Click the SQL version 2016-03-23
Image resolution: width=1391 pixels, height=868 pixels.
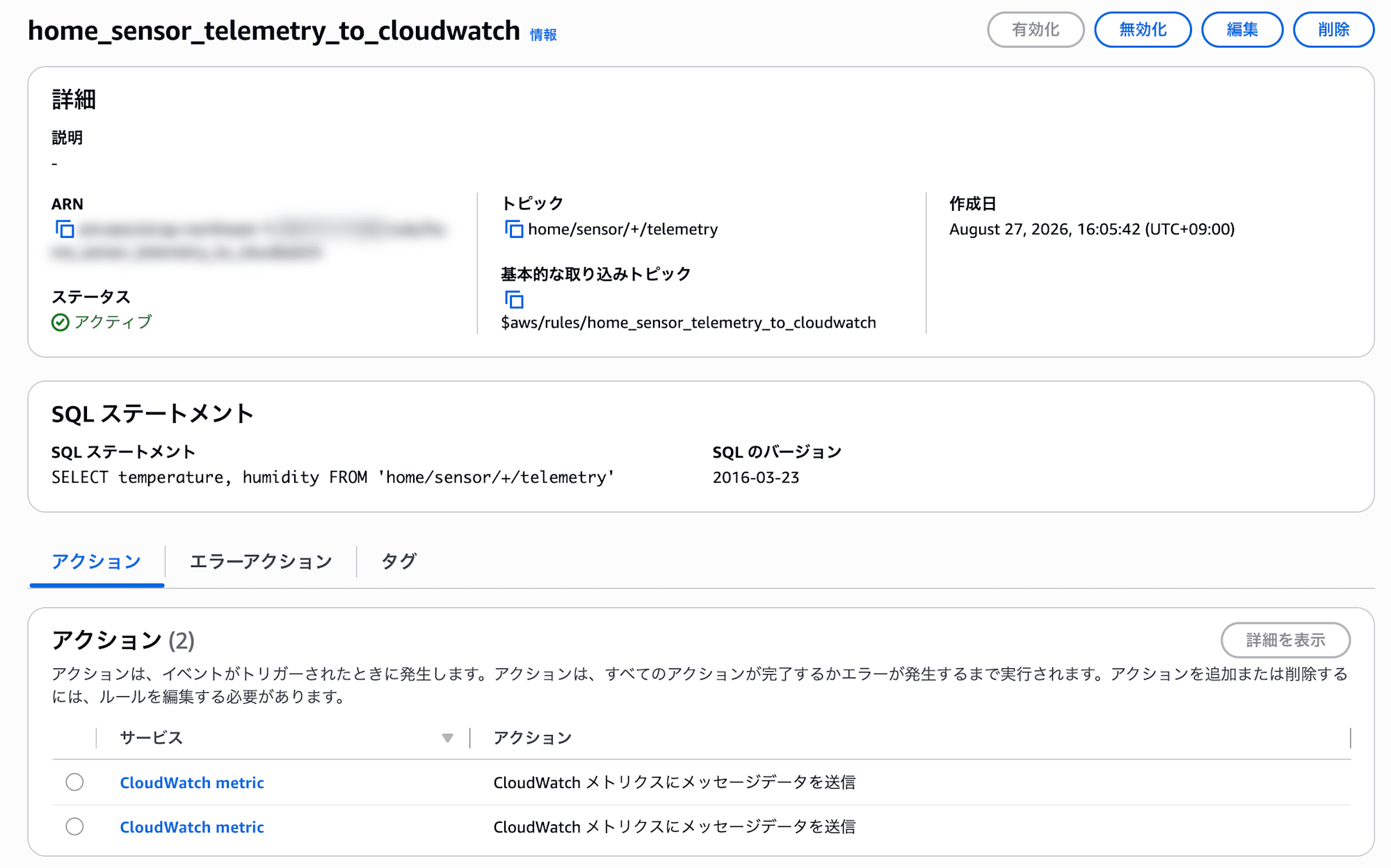coord(756,477)
